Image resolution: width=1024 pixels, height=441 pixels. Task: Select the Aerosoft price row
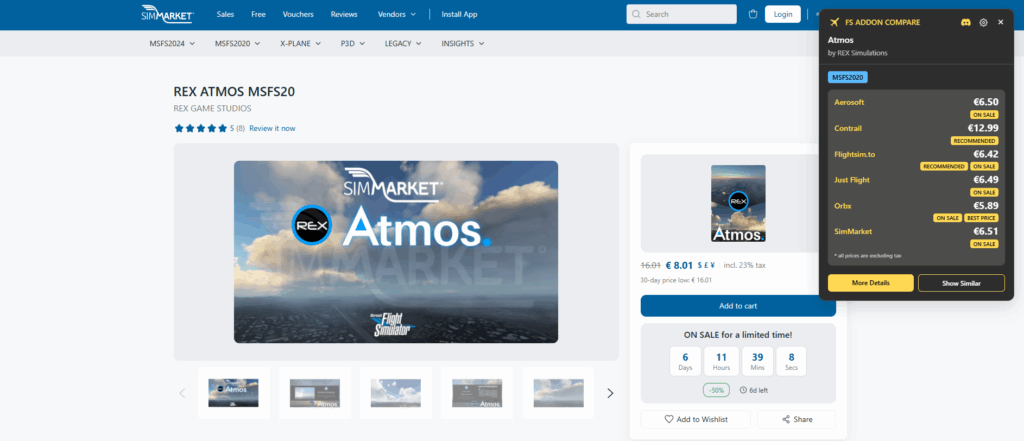tap(916, 108)
